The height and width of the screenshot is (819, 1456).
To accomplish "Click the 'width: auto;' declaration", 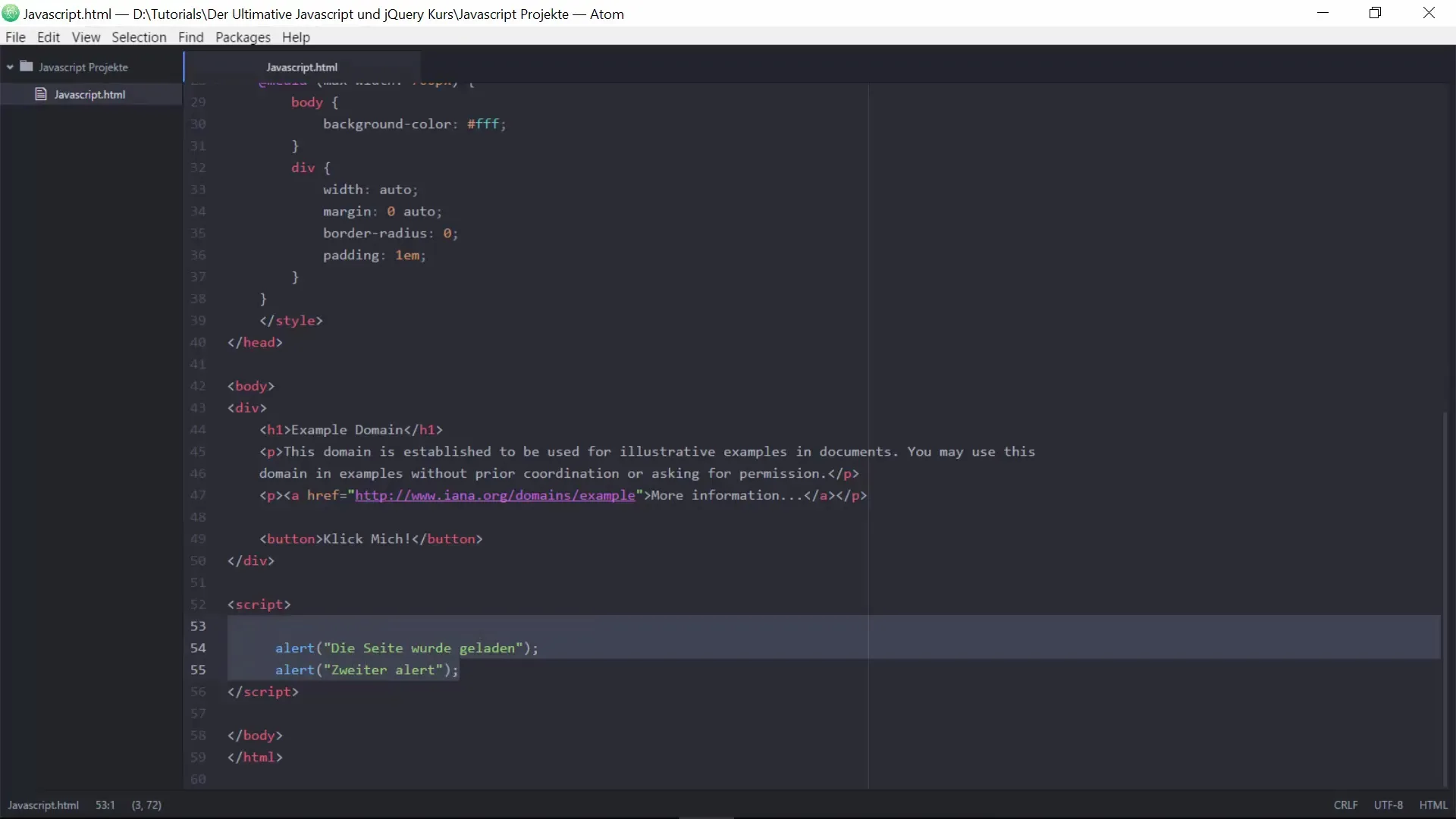I will click(x=370, y=190).
